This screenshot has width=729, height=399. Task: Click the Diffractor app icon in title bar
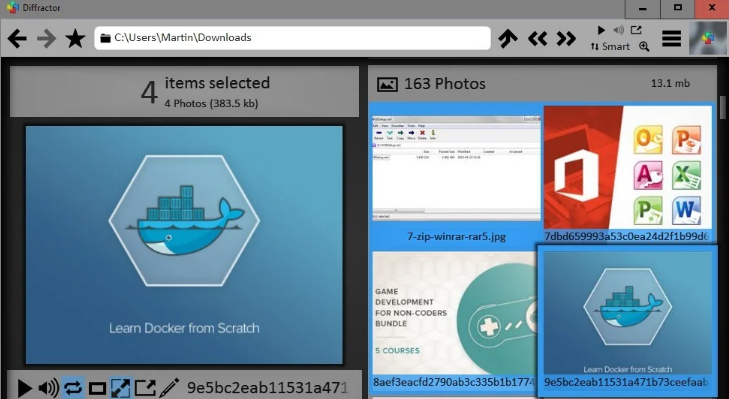point(13,7)
